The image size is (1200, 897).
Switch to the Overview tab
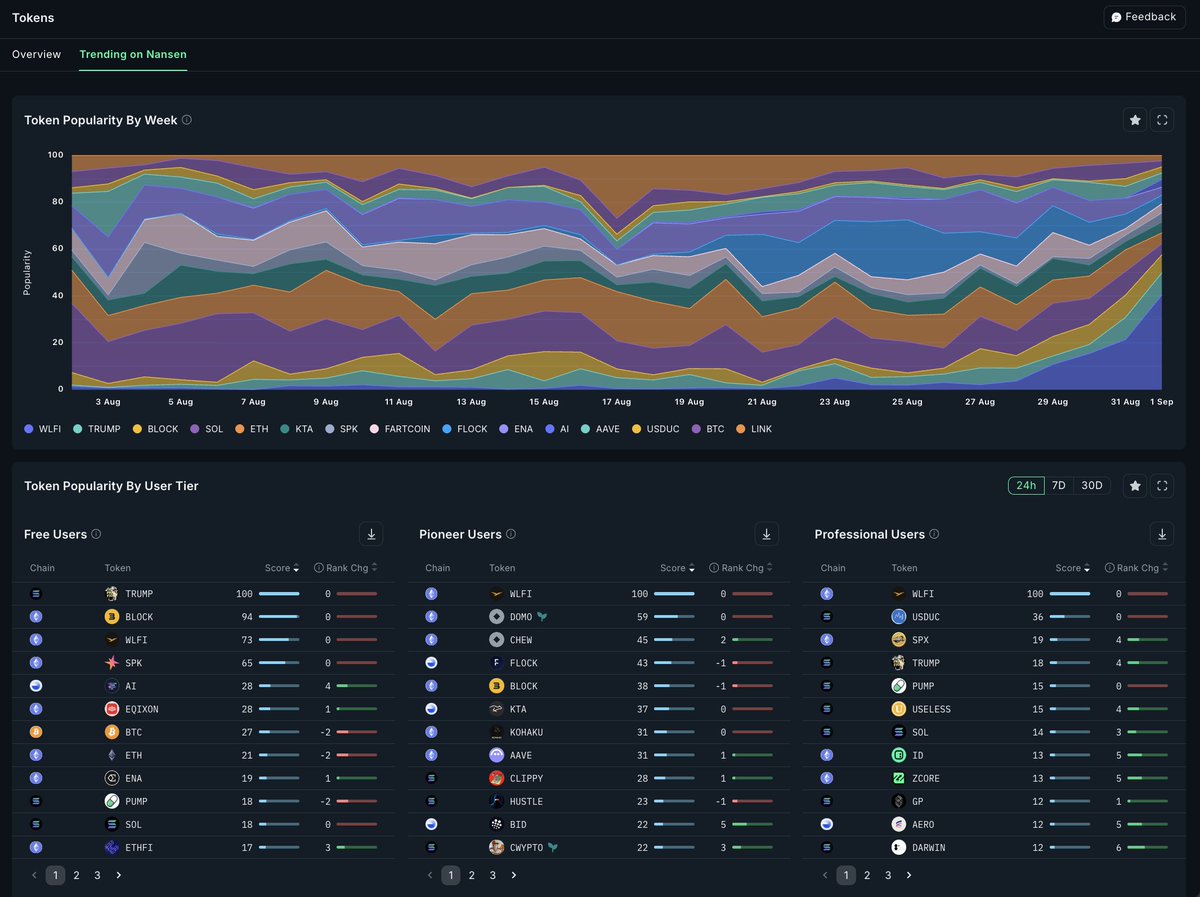point(36,54)
